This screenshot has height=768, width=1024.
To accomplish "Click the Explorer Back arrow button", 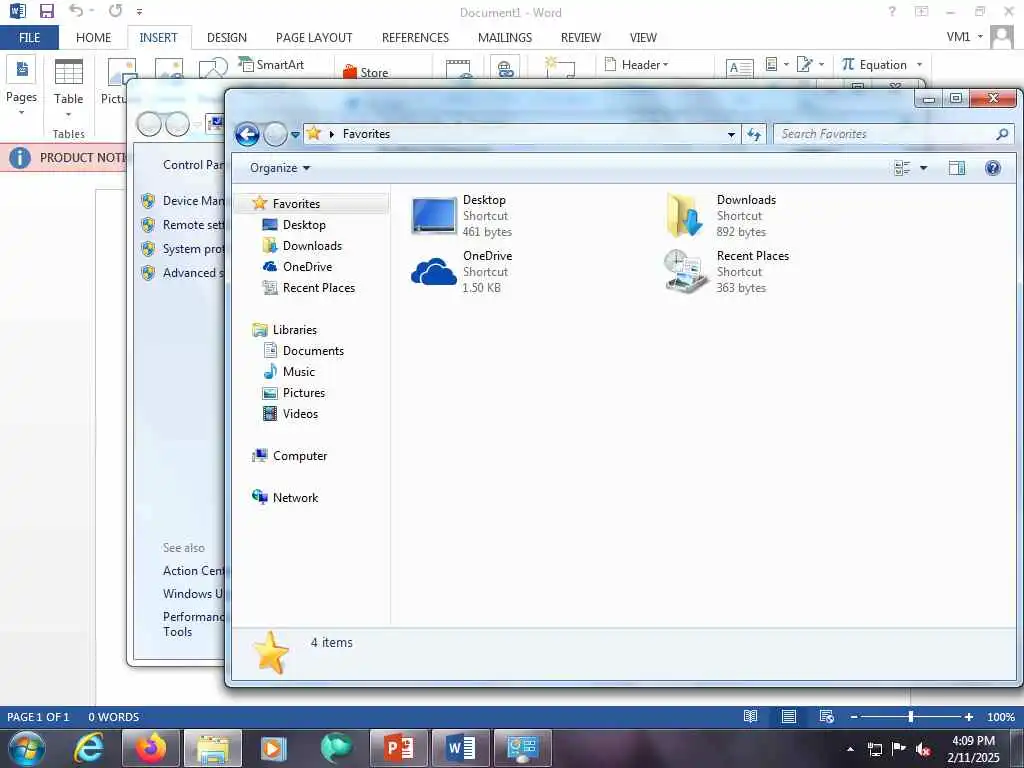I will pyautogui.click(x=247, y=135).
